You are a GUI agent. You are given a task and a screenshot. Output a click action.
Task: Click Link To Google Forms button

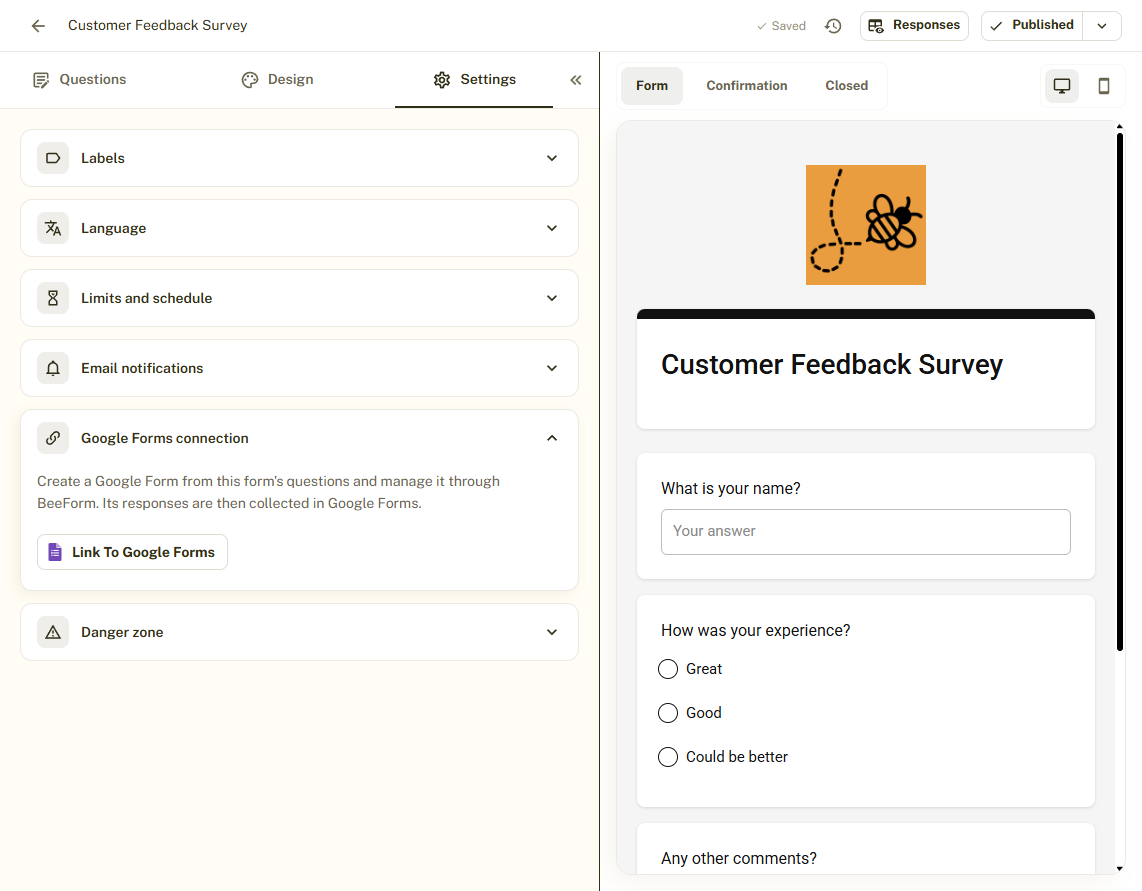tap(133, 552)
